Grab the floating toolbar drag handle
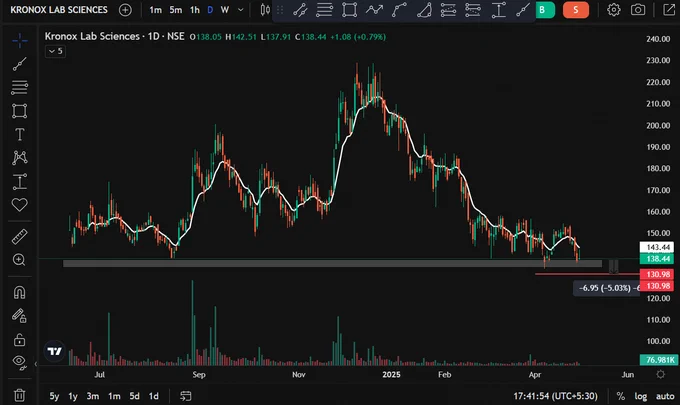Viewport: 680px width, 405px height. click(280, 10)
